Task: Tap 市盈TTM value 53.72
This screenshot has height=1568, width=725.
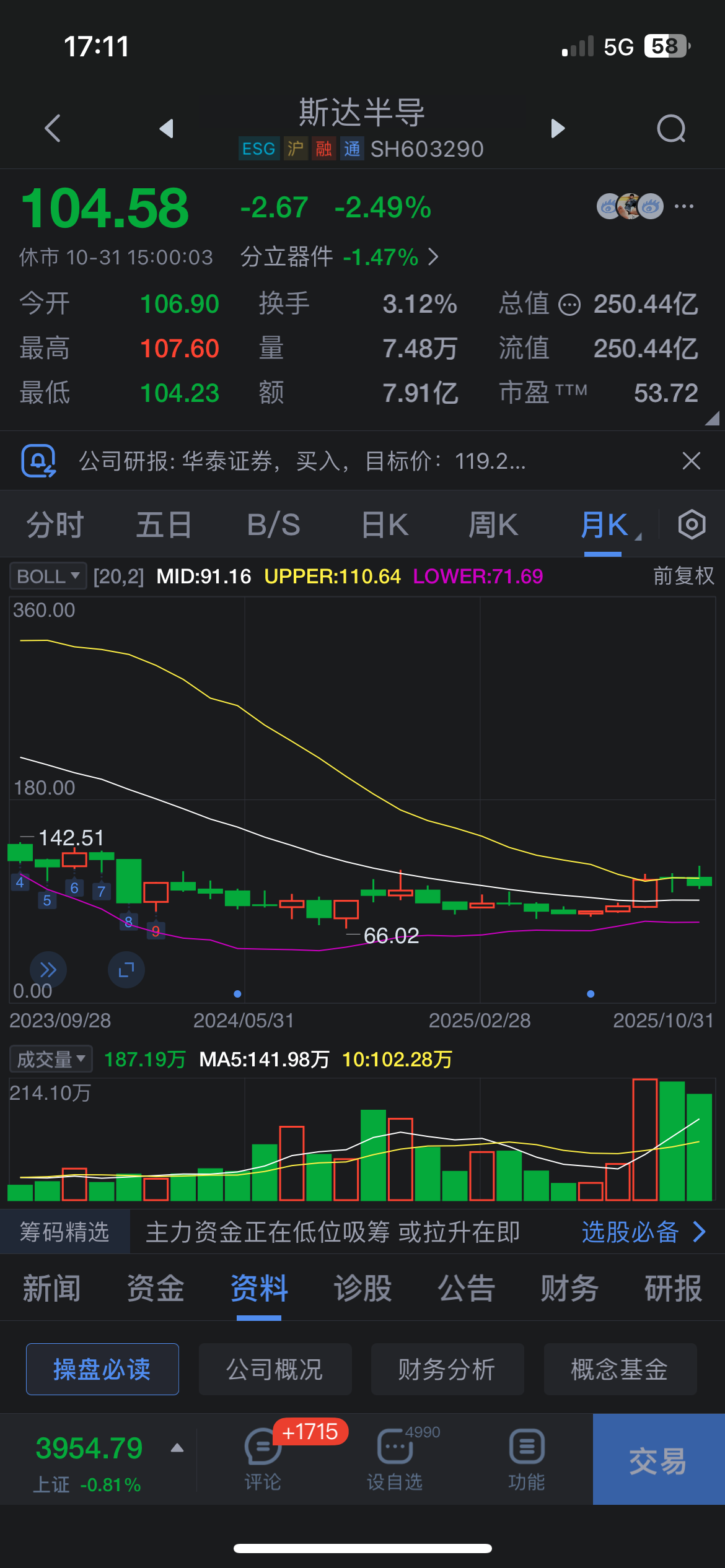Action: point(666,393)
